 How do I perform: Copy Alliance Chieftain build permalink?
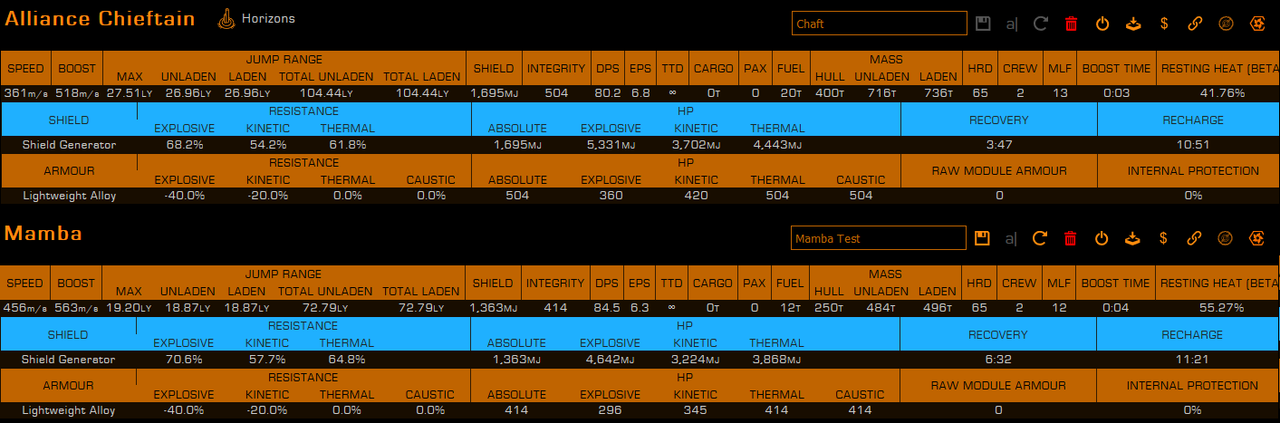click(1194, 23)
